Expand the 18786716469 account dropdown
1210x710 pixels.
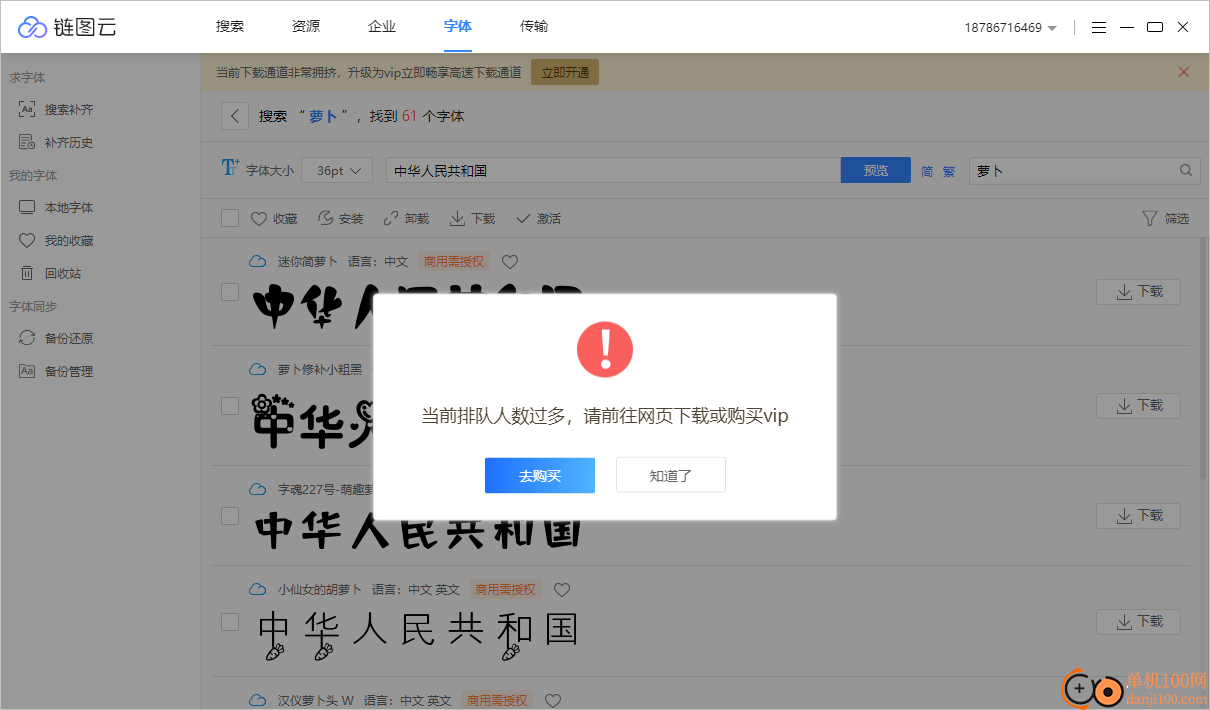(1010, 27)
